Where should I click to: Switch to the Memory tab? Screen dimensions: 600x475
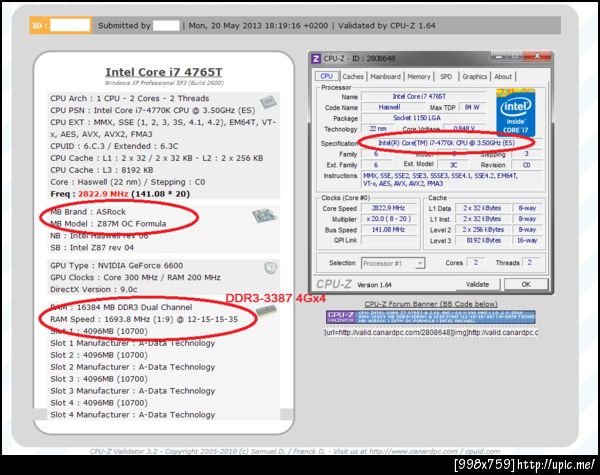pos(419,77)
